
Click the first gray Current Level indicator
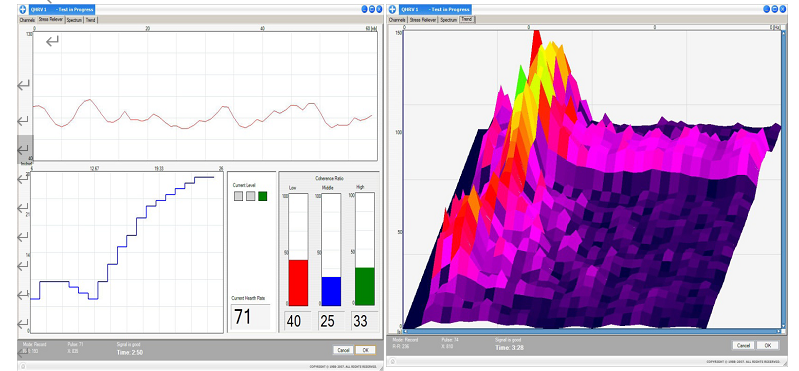click(238, 196)
